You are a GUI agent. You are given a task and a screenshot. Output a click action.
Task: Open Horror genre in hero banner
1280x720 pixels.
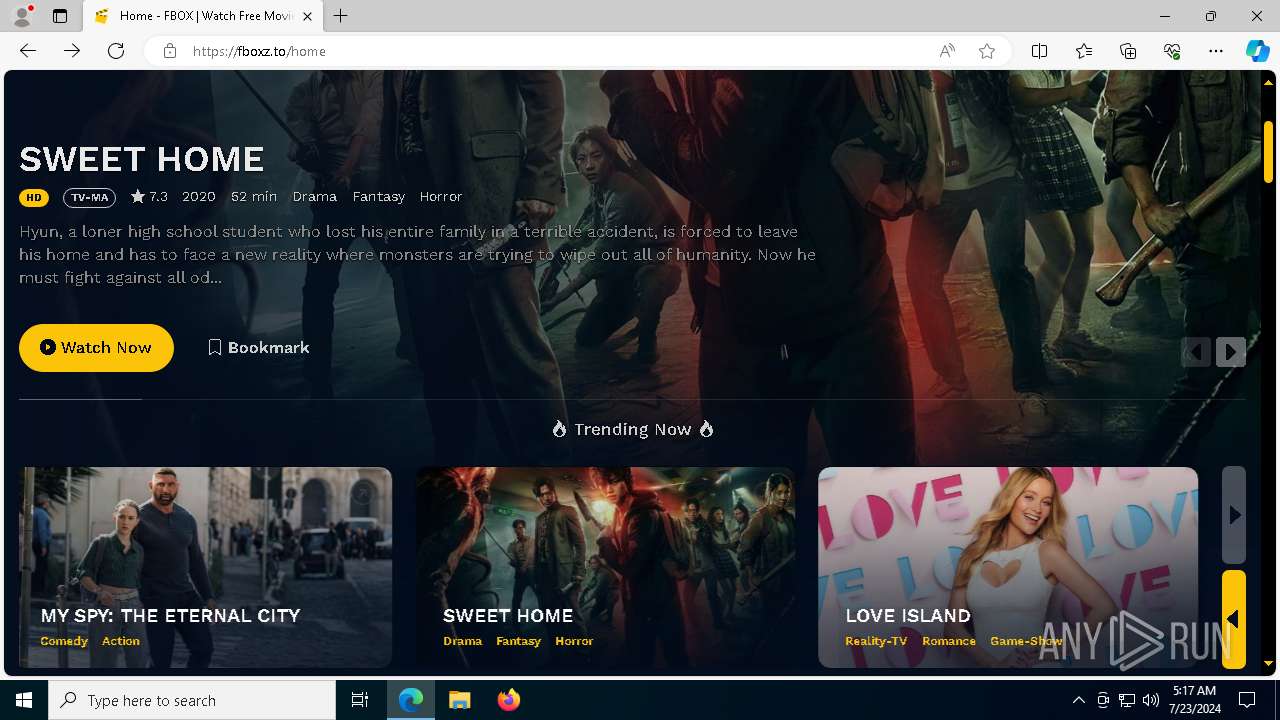click(x=441, y=196)
